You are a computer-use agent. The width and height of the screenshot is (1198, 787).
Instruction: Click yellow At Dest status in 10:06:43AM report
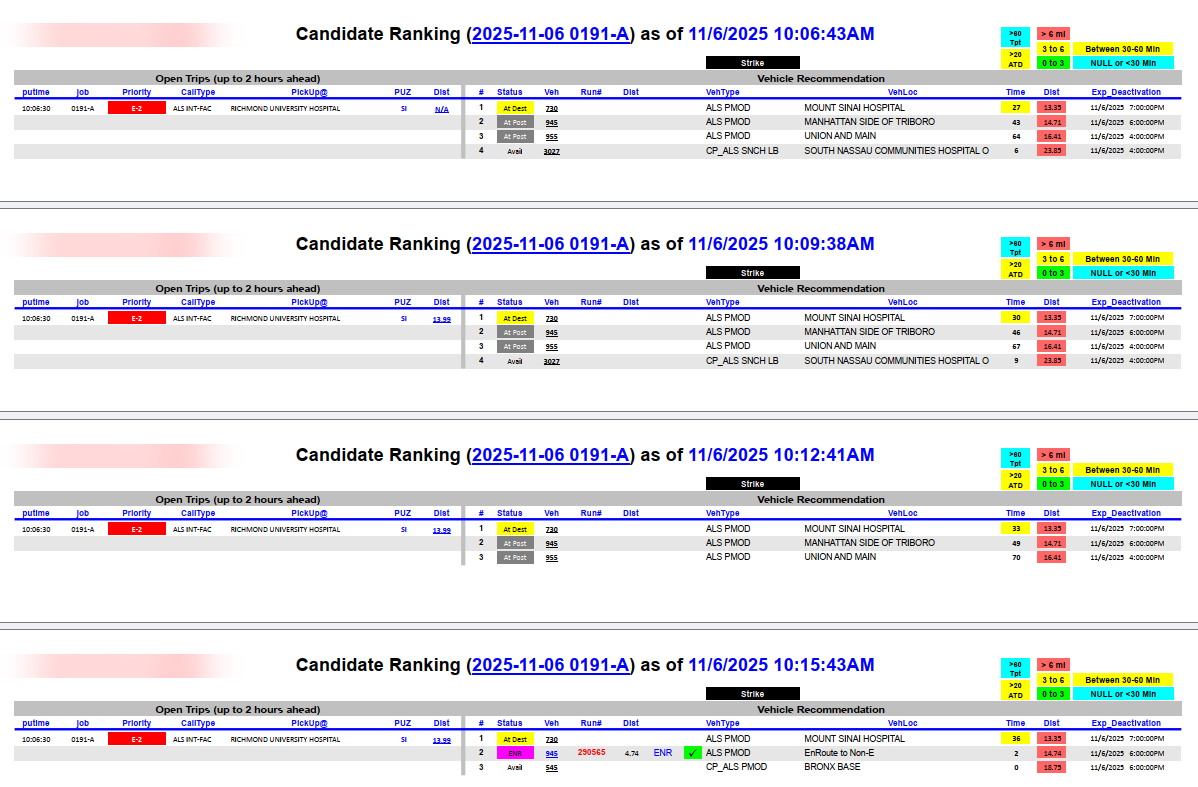click(515, 108)
